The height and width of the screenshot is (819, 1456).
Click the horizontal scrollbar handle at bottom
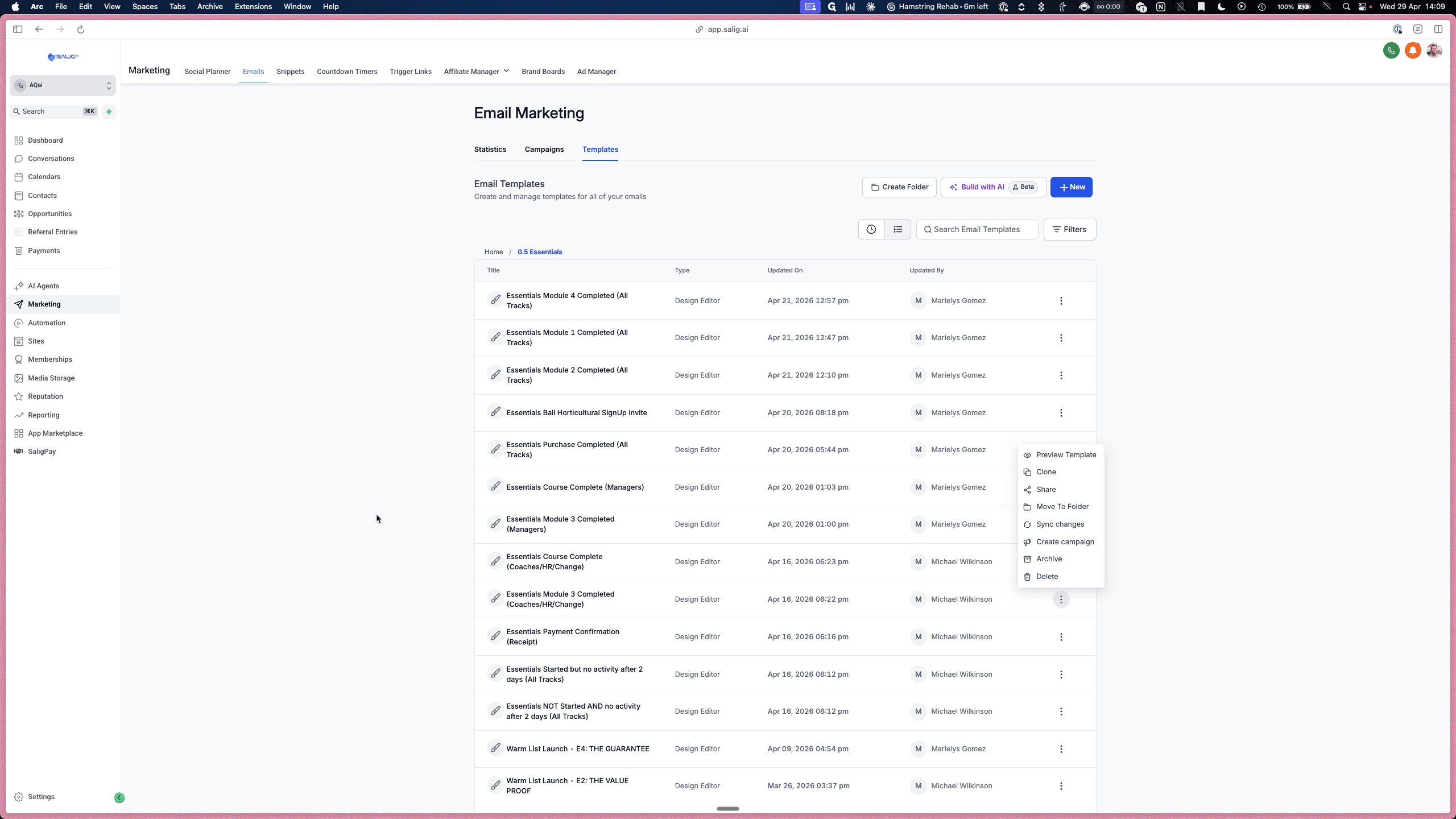728,809
